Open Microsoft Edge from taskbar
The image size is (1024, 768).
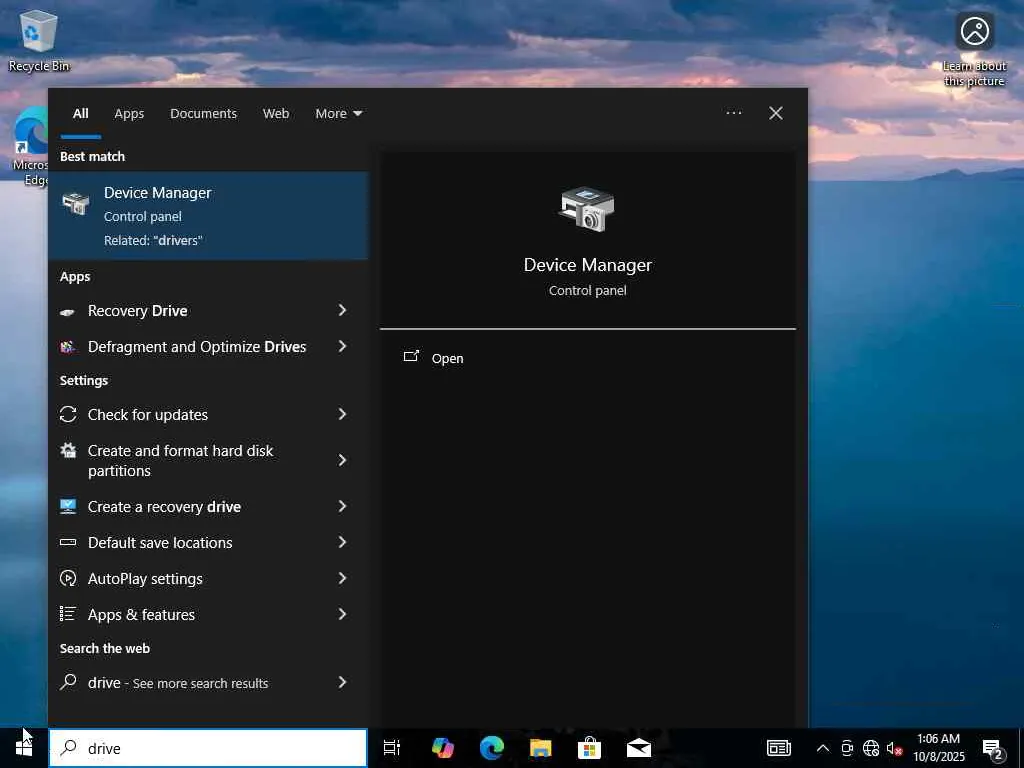(x=492, y=748)
